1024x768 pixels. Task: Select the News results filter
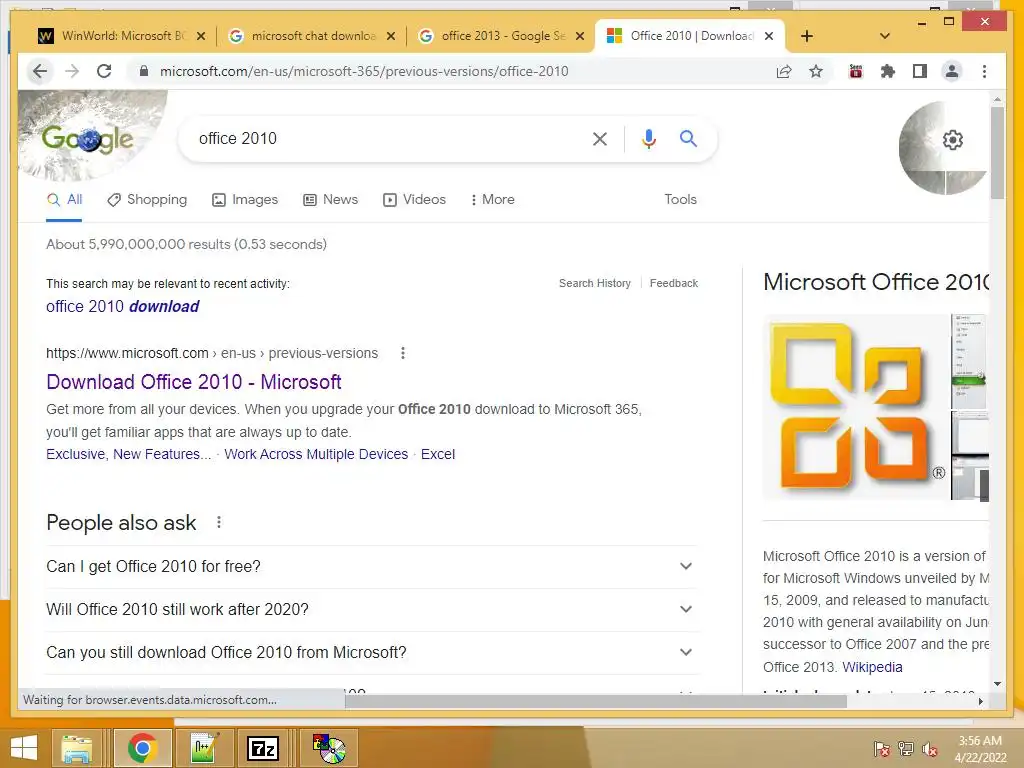[x=330, y=199]
